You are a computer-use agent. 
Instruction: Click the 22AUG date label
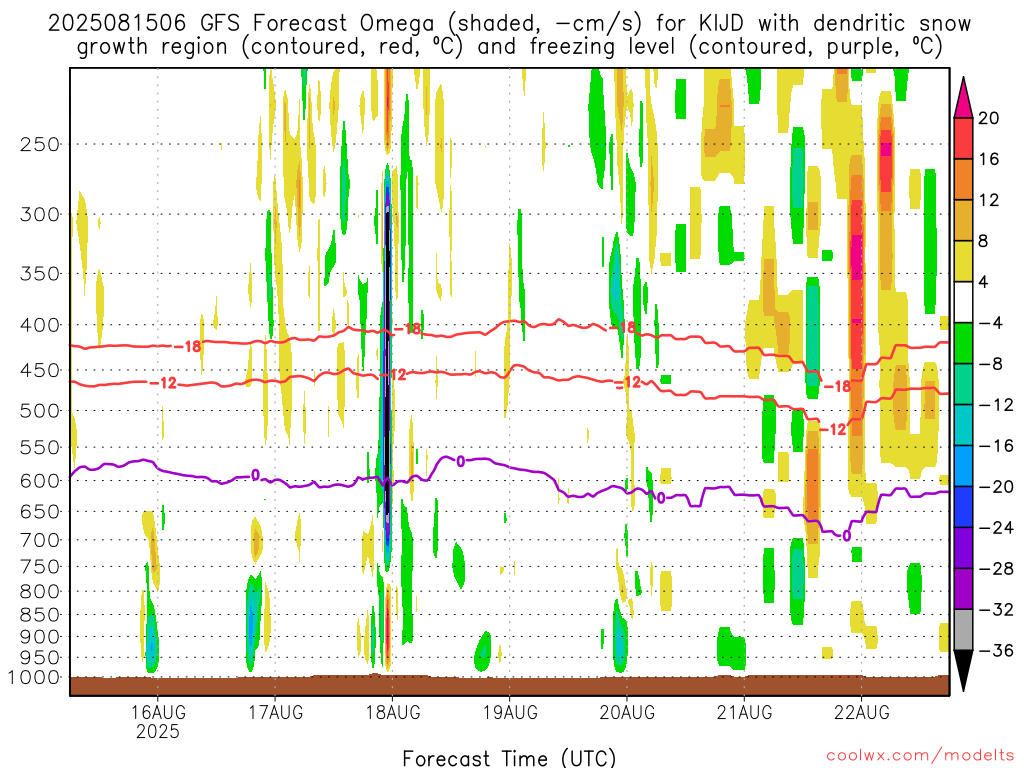click(x=861, y=712)
